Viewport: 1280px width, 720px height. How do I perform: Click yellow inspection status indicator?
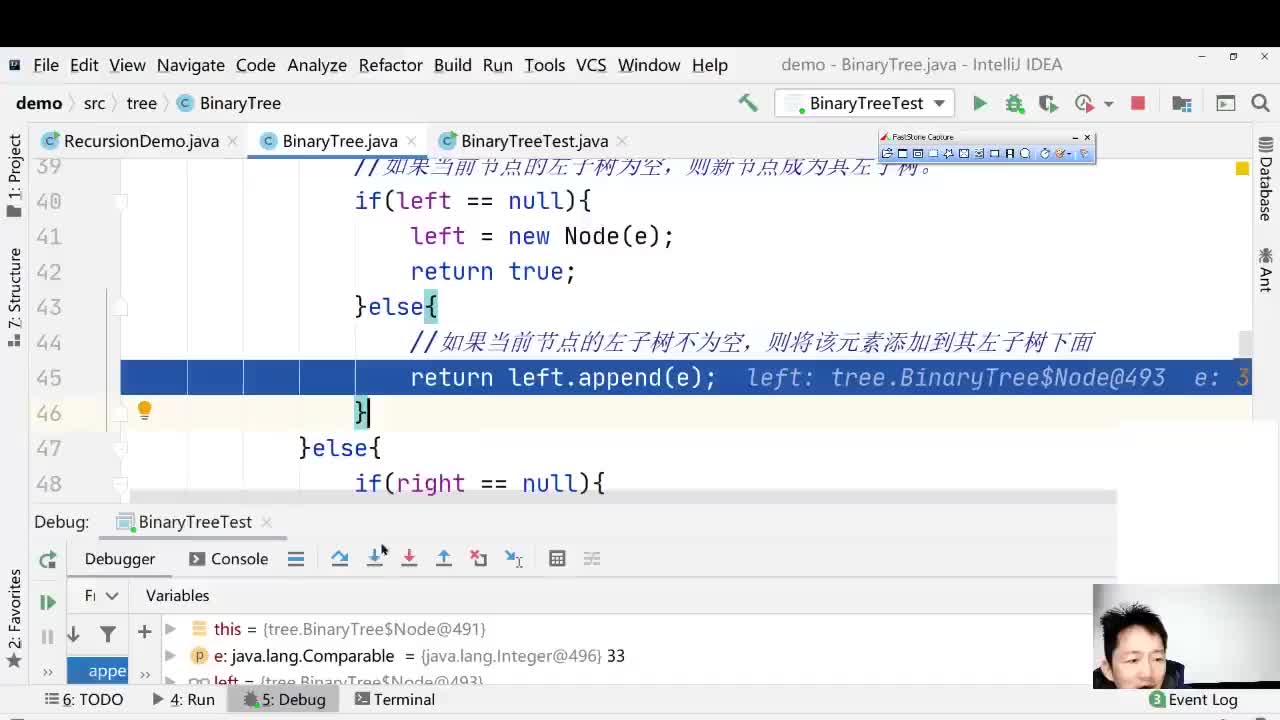point(1242,169)
